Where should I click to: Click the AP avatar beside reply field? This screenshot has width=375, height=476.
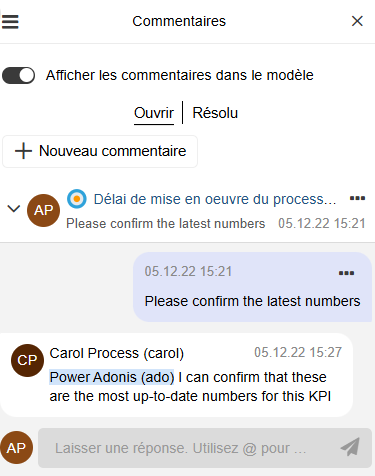pyautogui.click(x=16, y=448)
